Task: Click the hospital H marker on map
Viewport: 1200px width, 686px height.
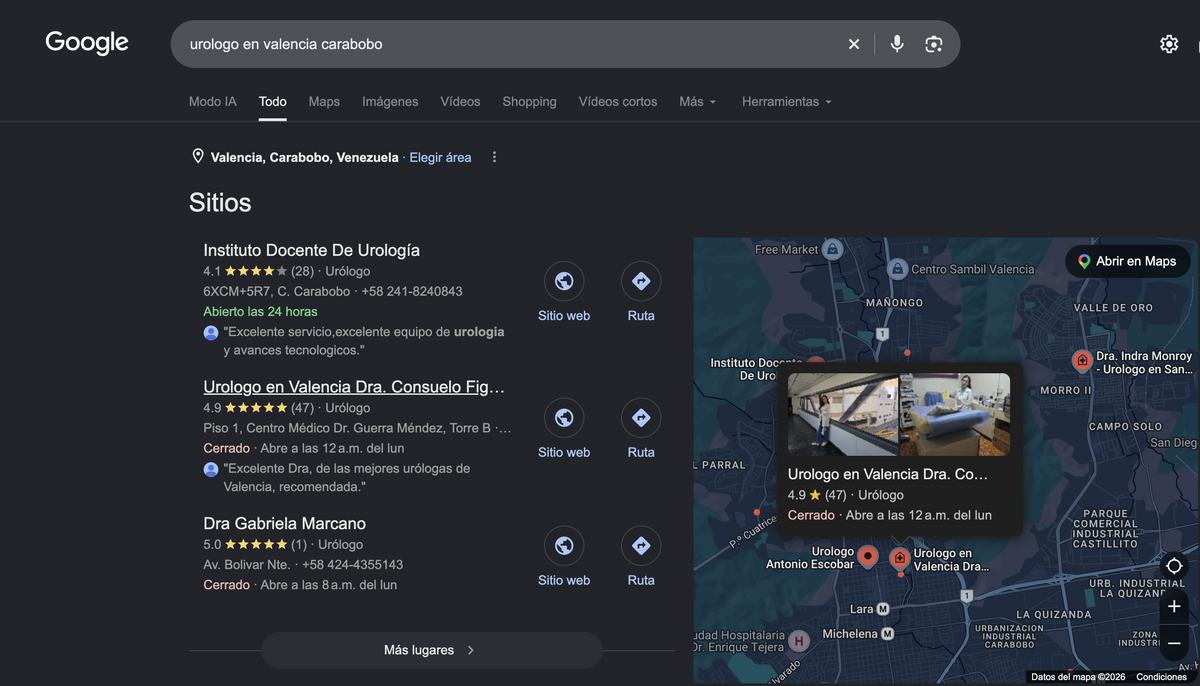Action: click(x=798, y=640)
